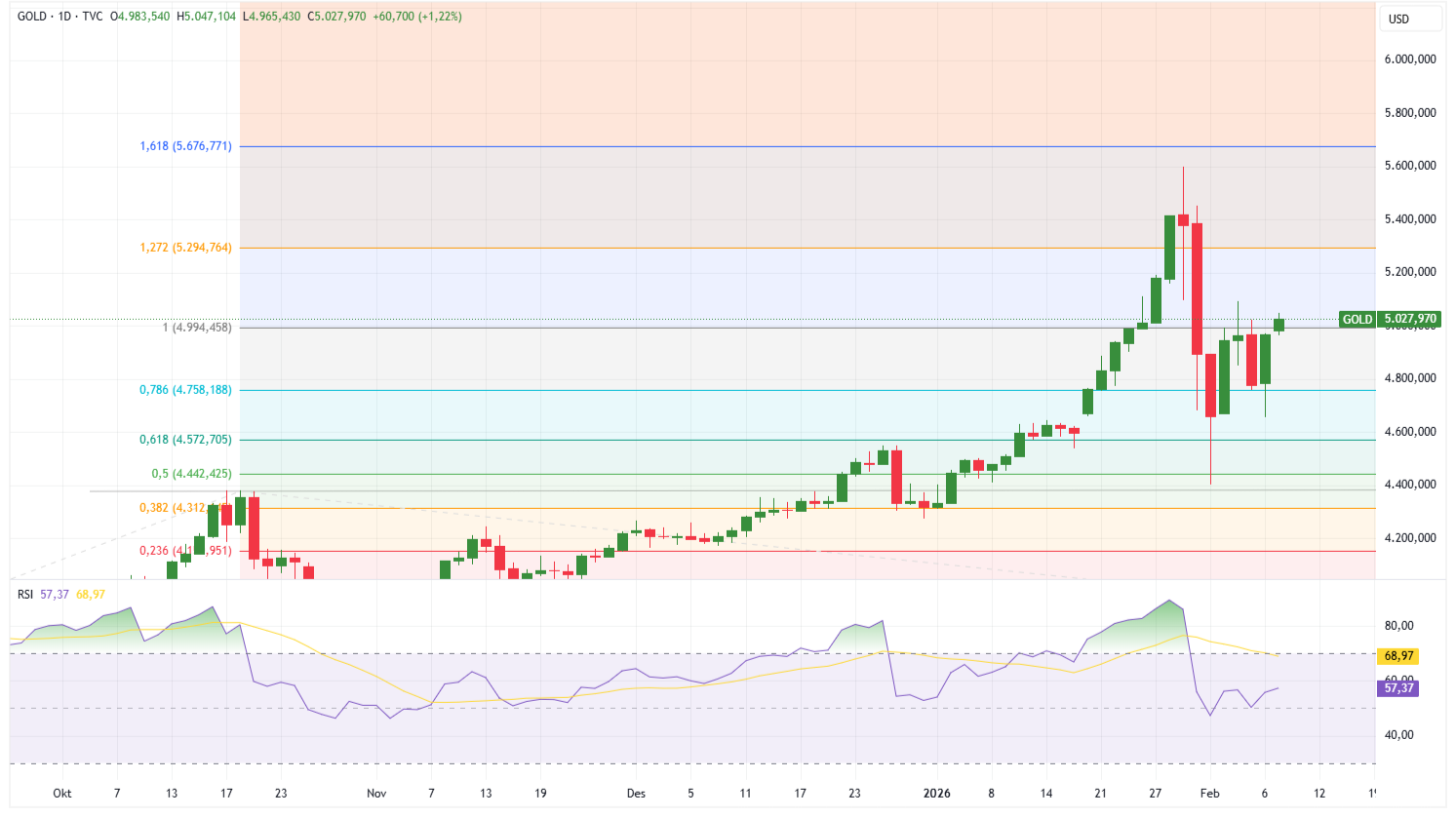Click the 0,236 Fibonacci level label
Image resolution: width=1456 pixels, height=818 pixels.
pos(185,551)
